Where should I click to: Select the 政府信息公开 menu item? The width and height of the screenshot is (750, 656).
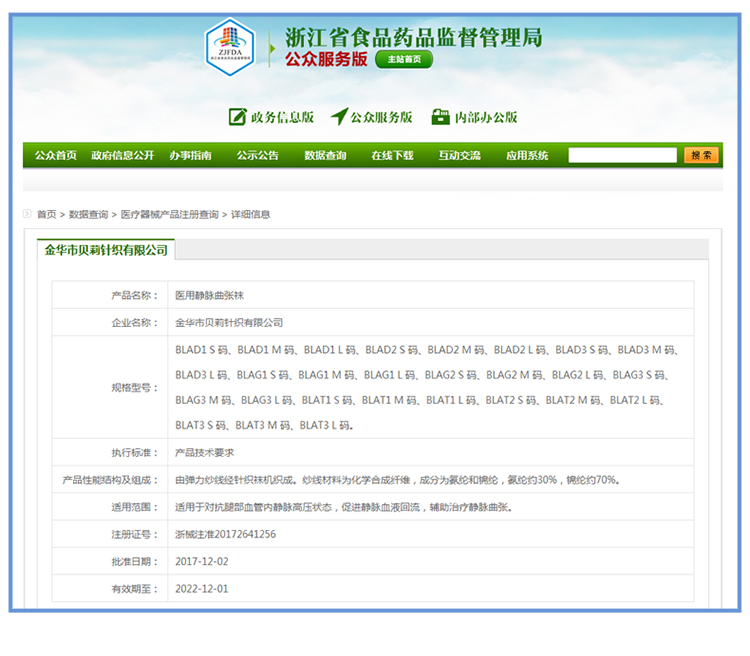[x=122, y=156]
